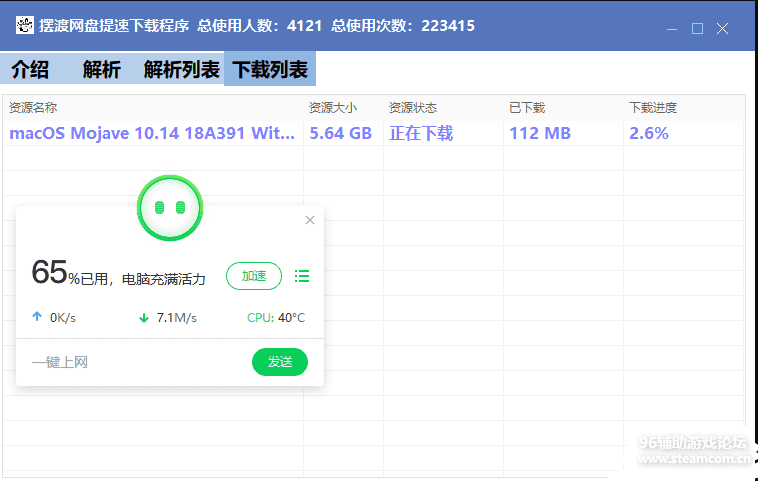
Task: Click the blue upload speed arrow
Action: pyautogui.click(x=37, y=318)
